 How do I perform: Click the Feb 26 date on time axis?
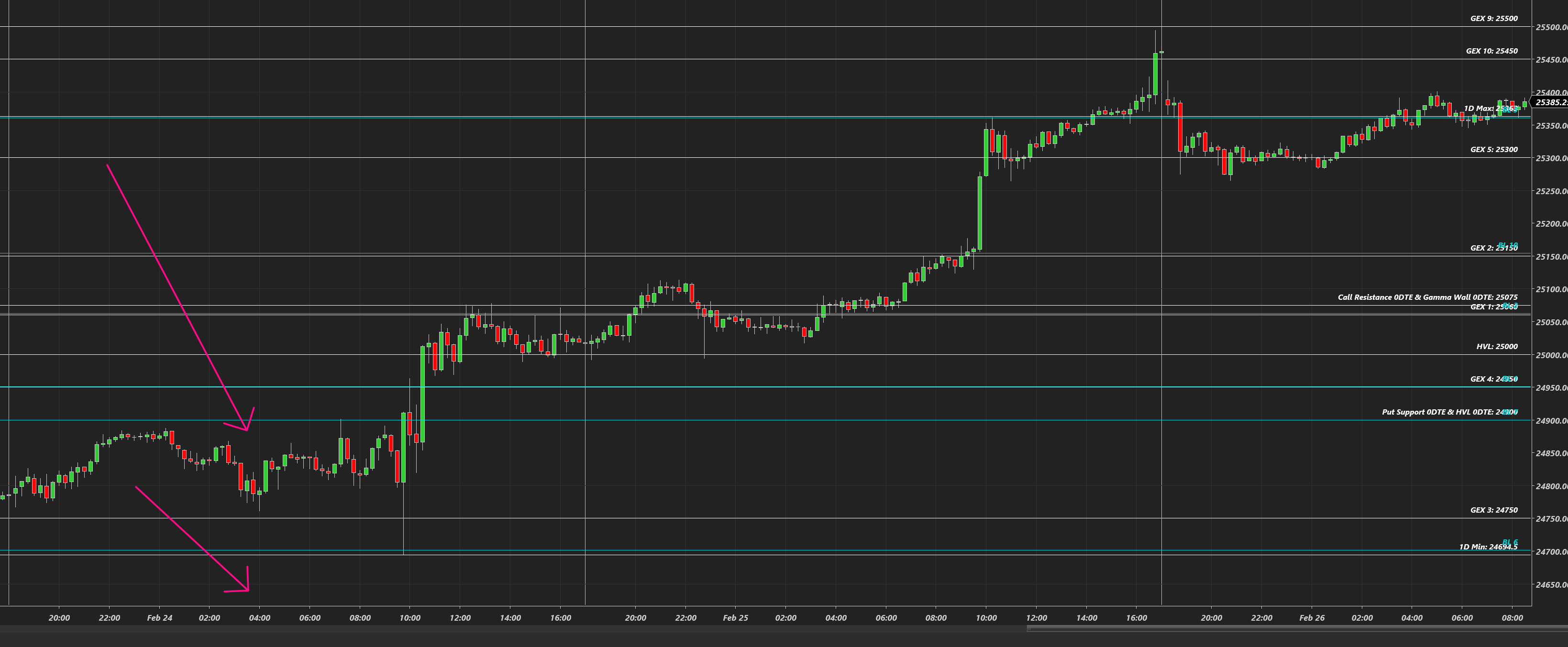click(x=1312, y=618)
